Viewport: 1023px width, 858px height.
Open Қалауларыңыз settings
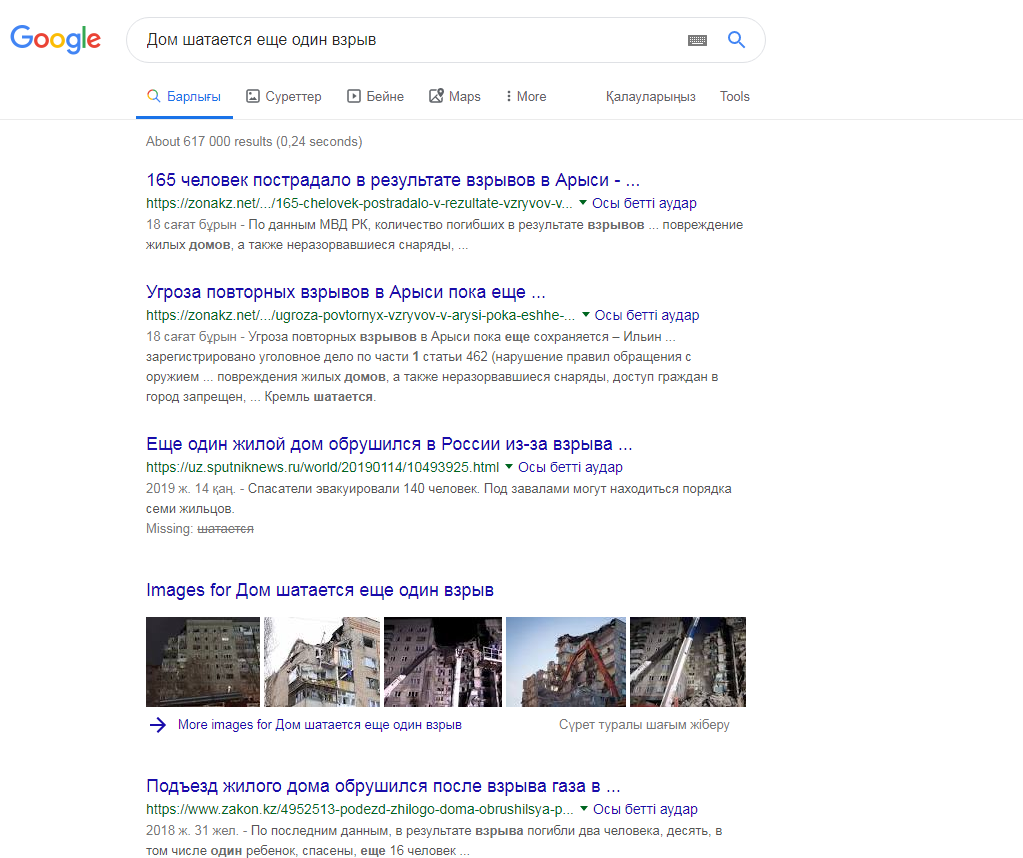click(x=650, y=97)
